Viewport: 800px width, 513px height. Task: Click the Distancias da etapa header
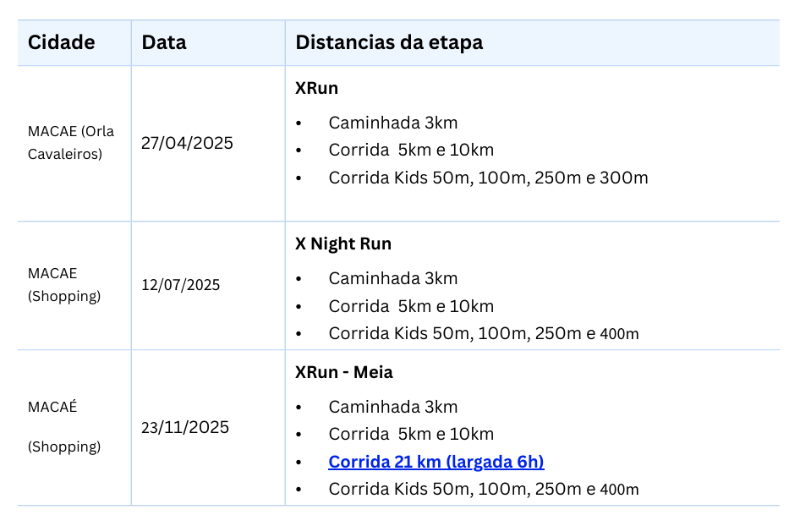point(389,42)
